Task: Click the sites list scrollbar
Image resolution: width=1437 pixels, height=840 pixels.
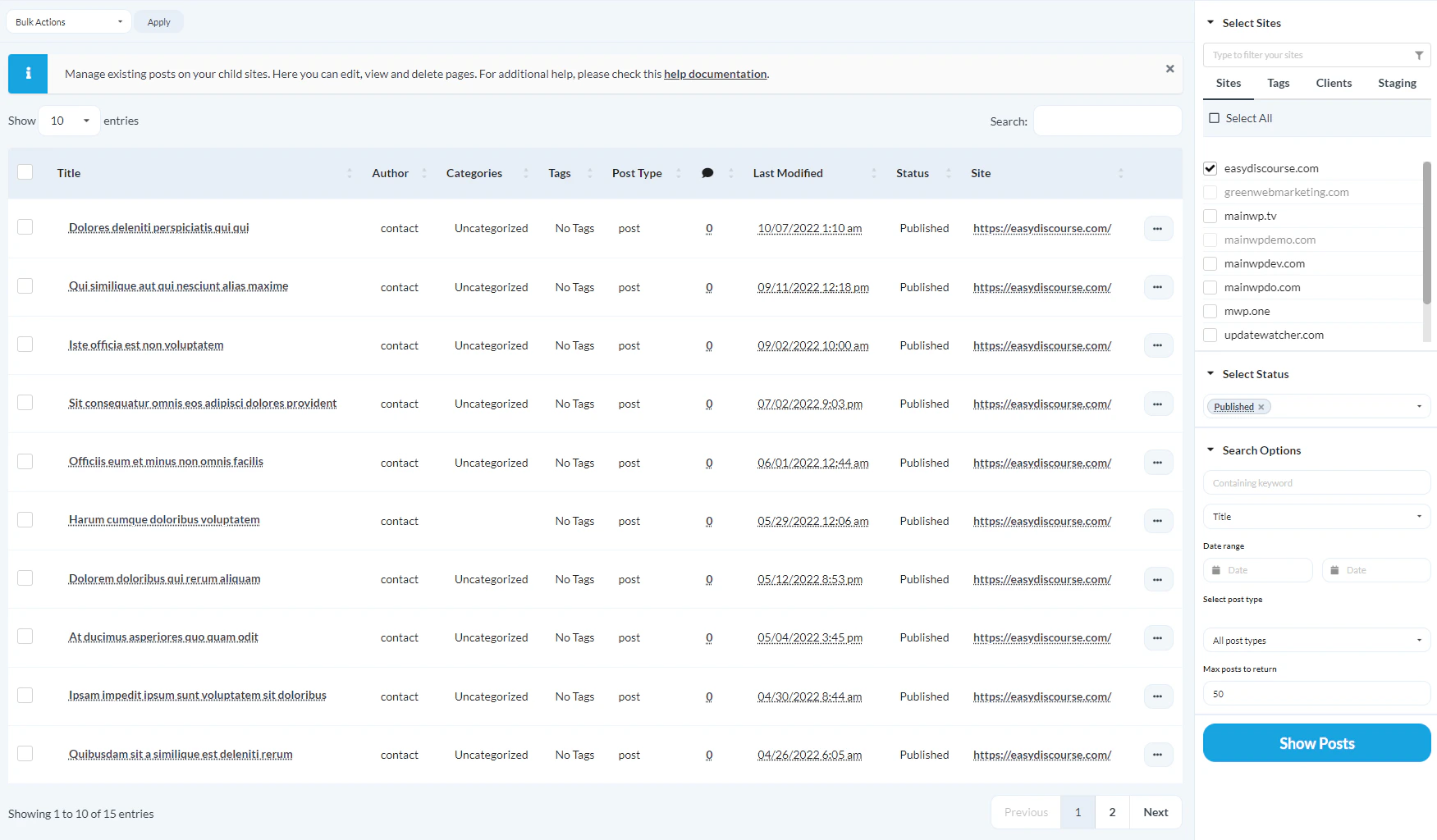Action: [x=1426, y=234]
